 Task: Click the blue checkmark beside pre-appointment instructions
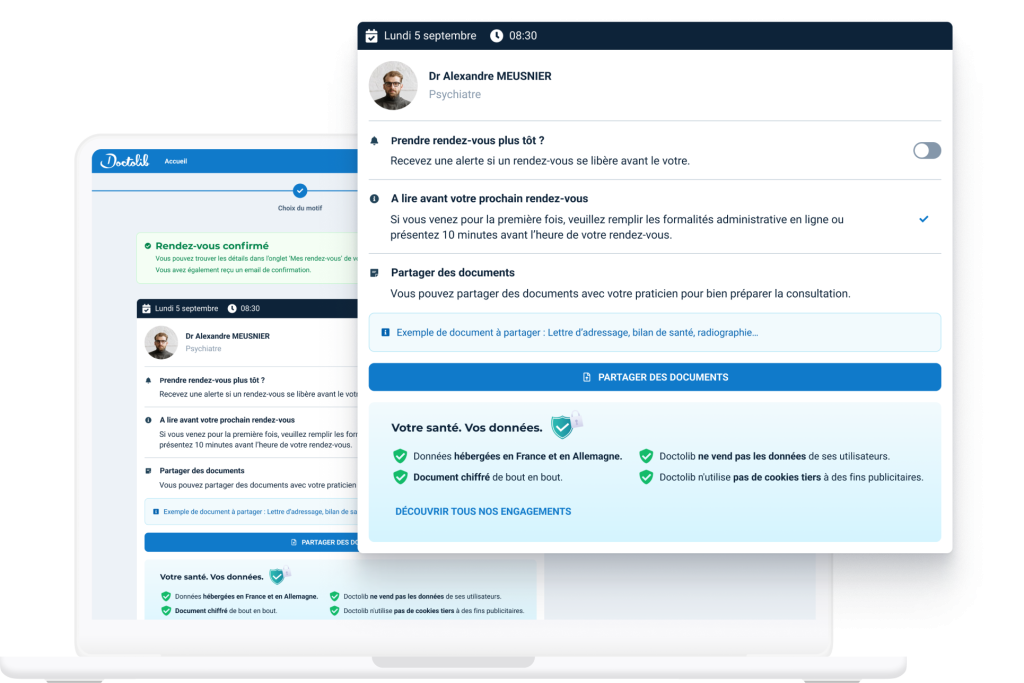click(x=923, y=219)
